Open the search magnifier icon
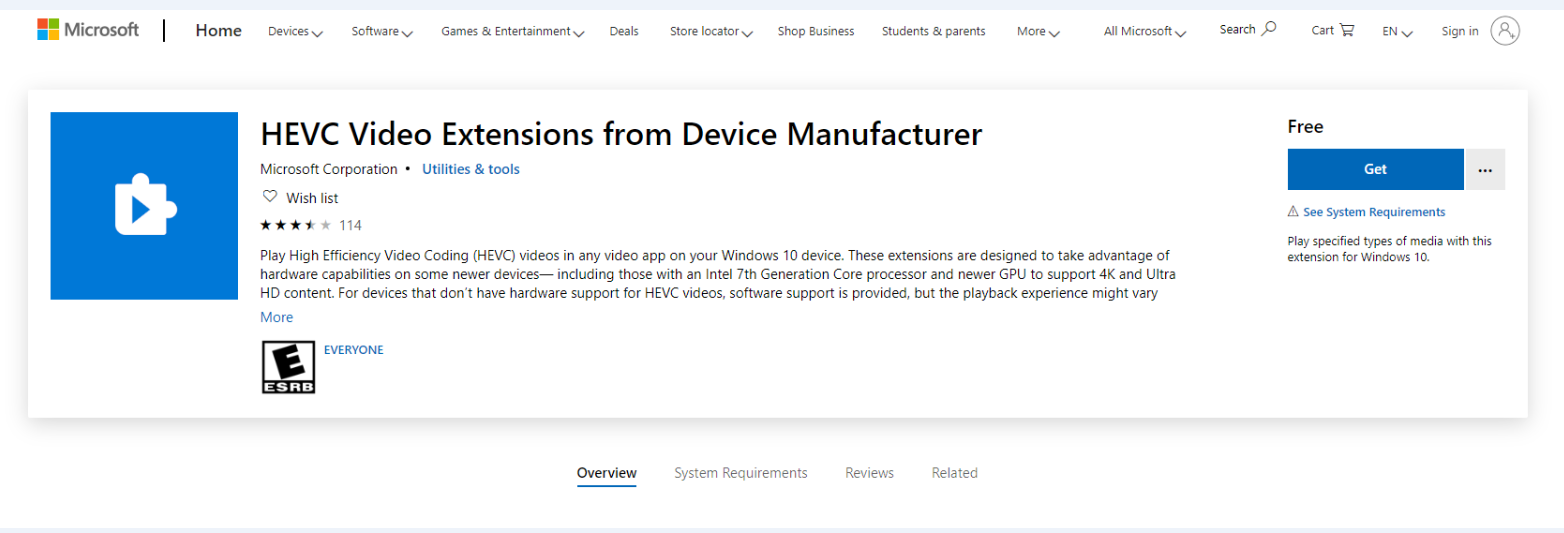The width and height of the screenshot is (1564, 533). click(x=1269, y=29)
